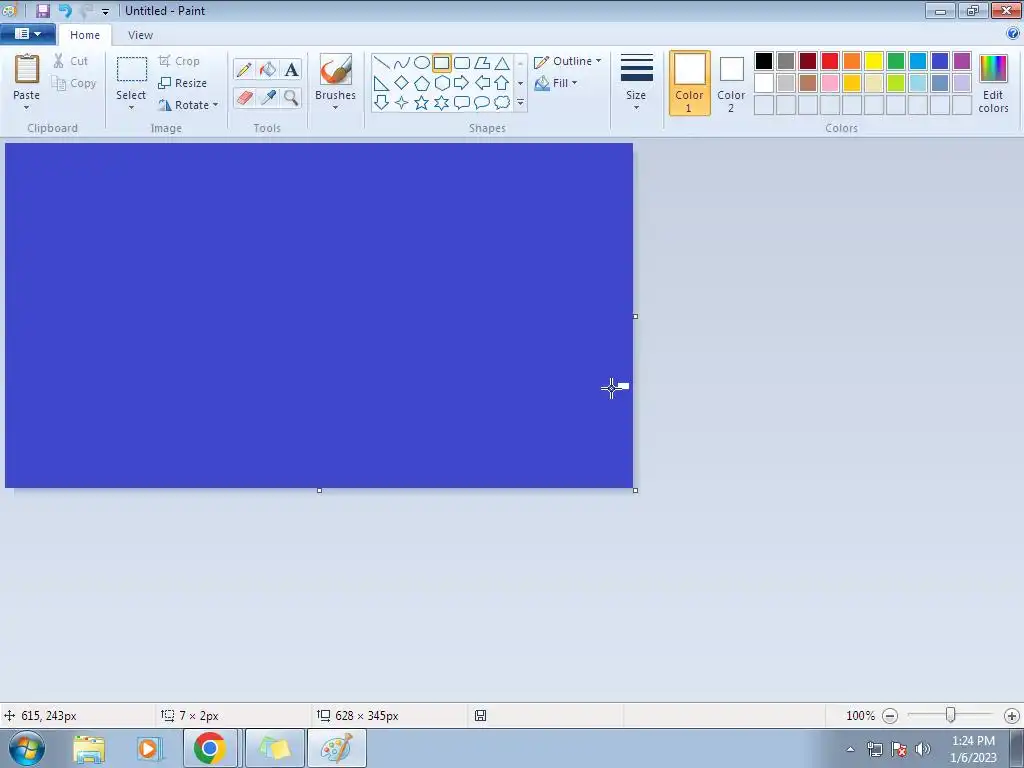The image size is (1024, 768).
Task: Undo the last action
Action: click(x=65, y=10)
